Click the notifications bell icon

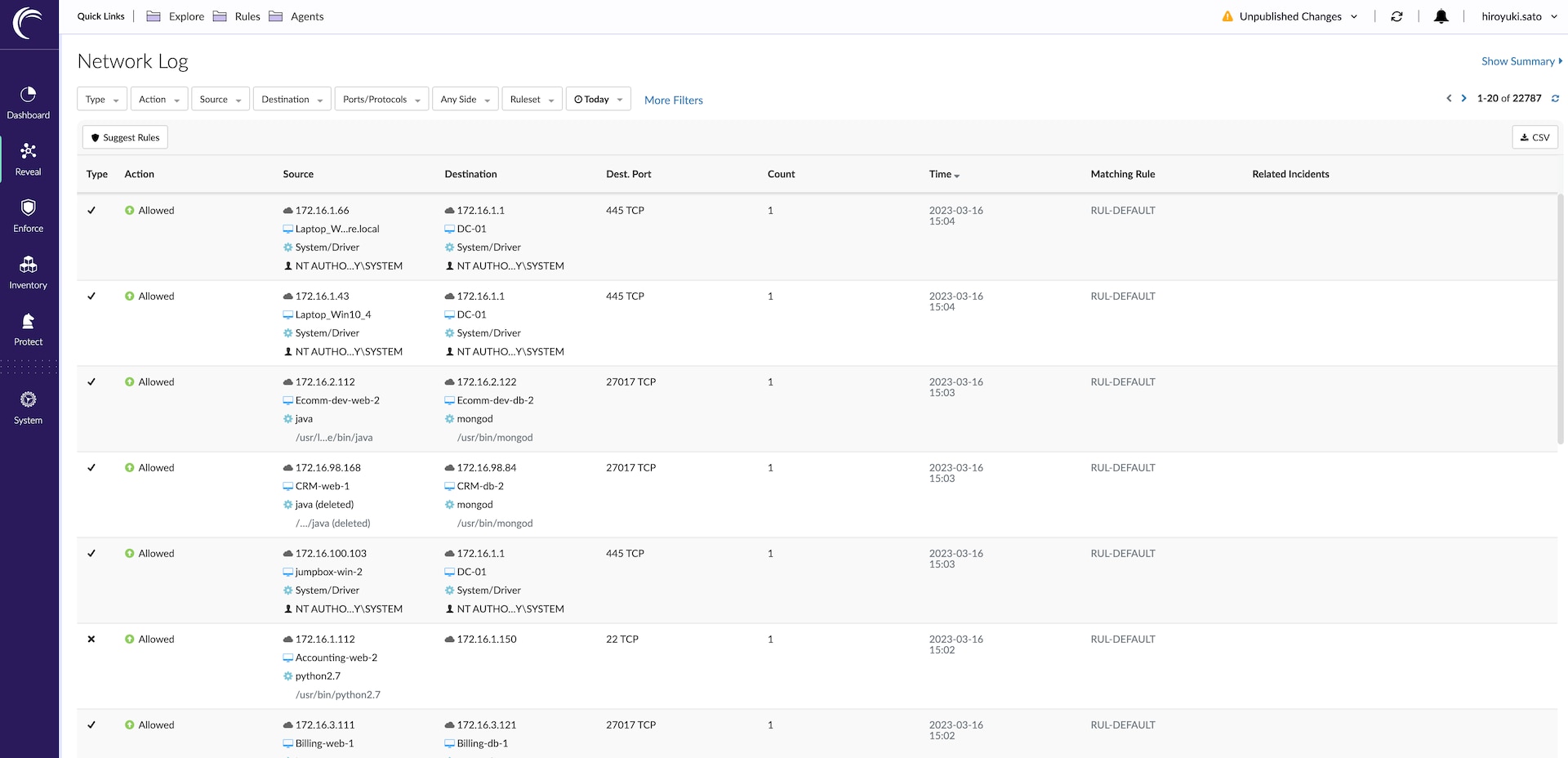tap(1441, 16)
